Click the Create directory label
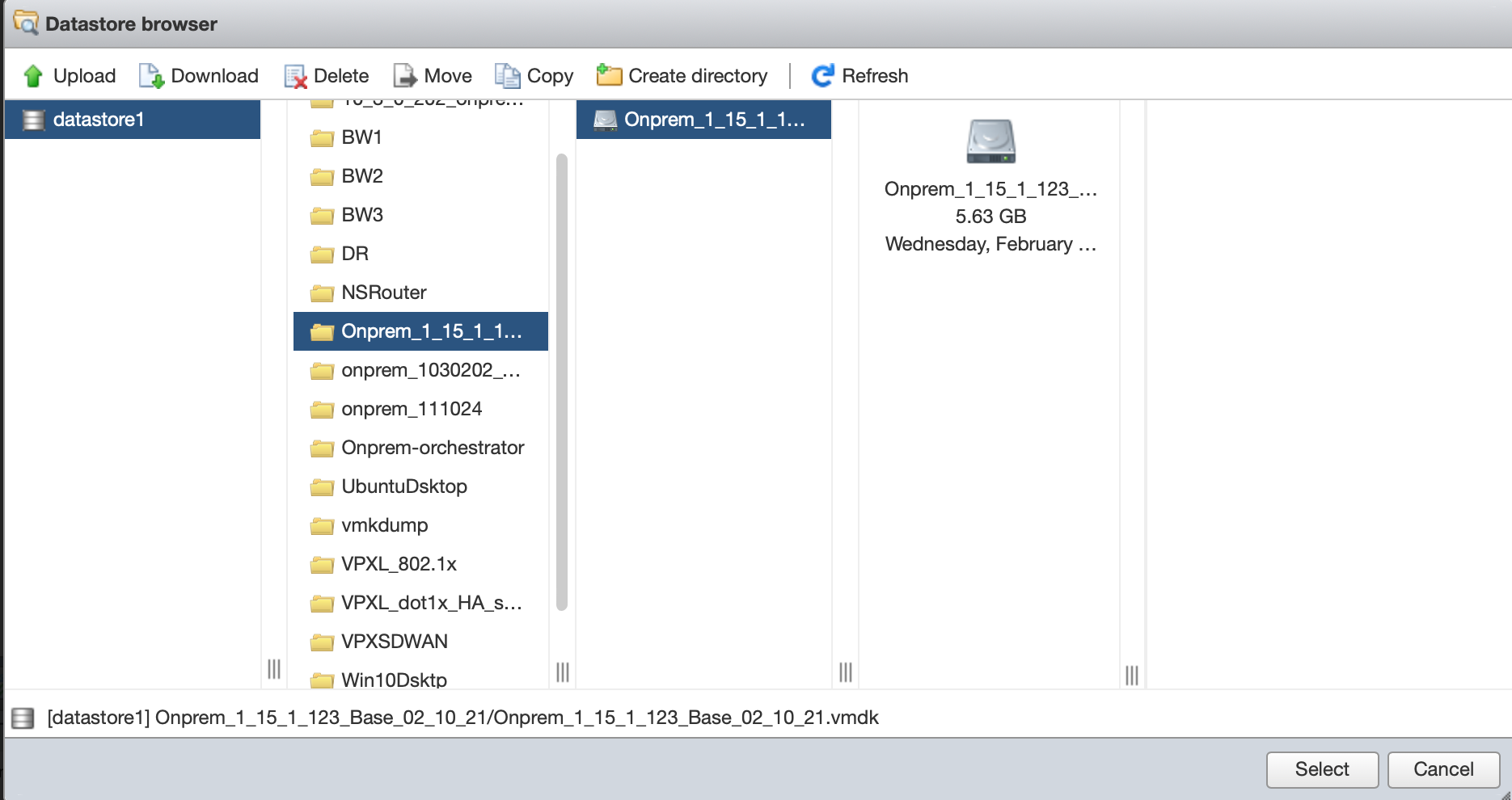 [x=698, y=76]
